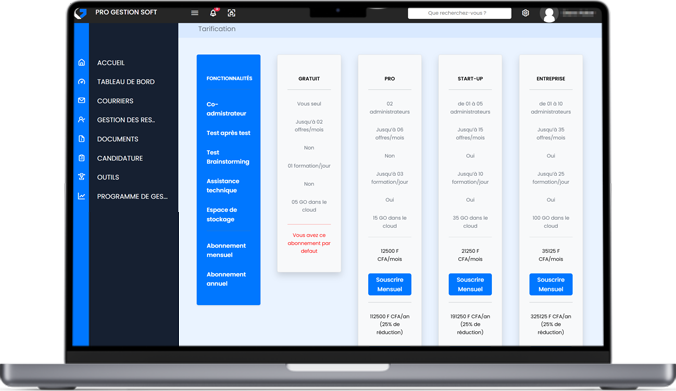Click 191250 F CFA/an annual price

[470, 324]
